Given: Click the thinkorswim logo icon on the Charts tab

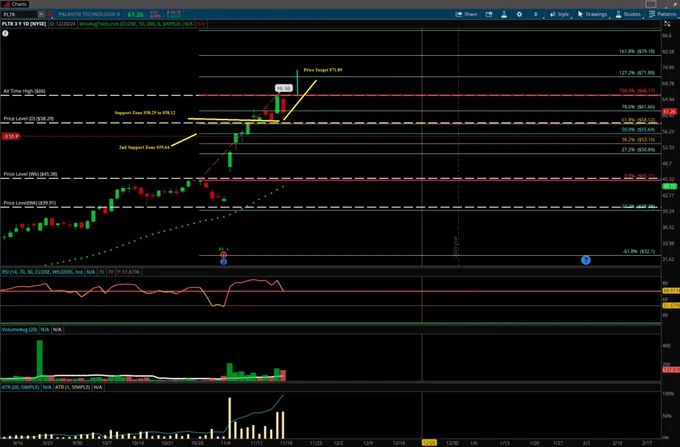Looking at the screenshot, I should [6, 4].
